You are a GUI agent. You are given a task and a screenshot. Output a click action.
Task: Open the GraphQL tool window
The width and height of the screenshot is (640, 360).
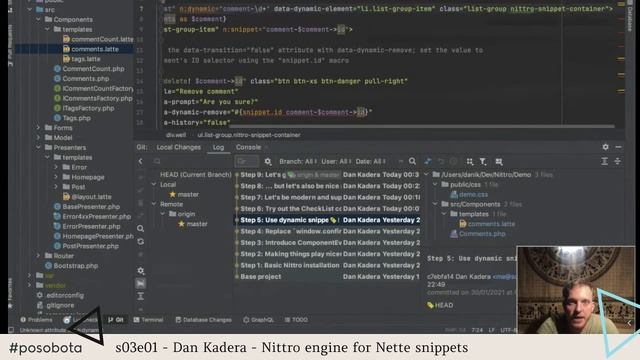258,320
